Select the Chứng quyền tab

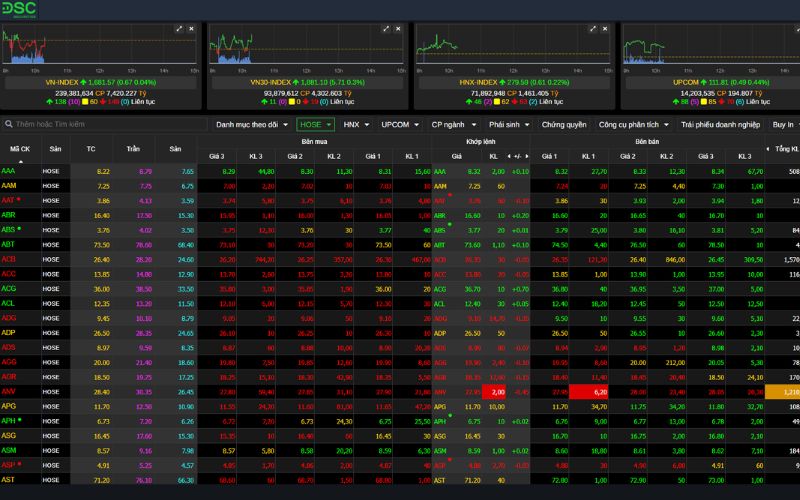(564, 124)
